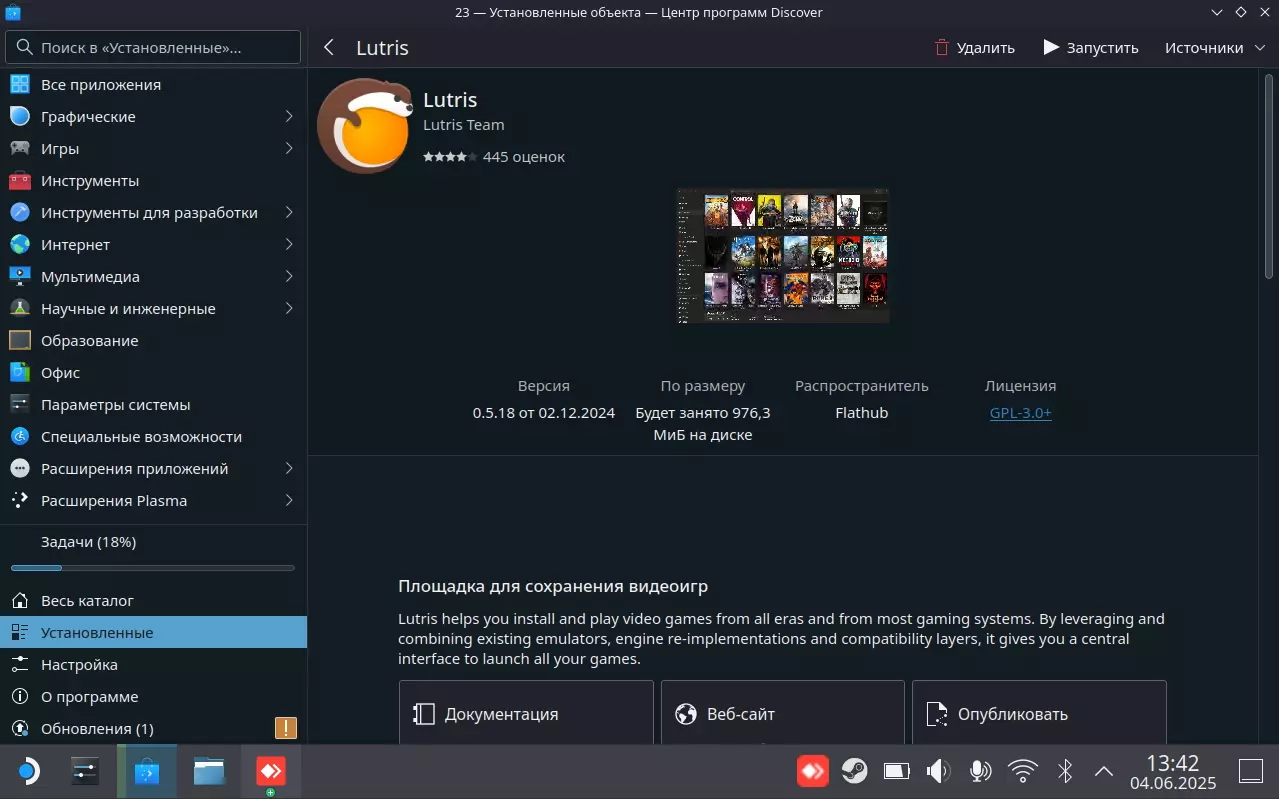Click the Discover taskbar icon
Image resolution: width=1279 pixels, height=799 pixels.
tap(147, 771)
